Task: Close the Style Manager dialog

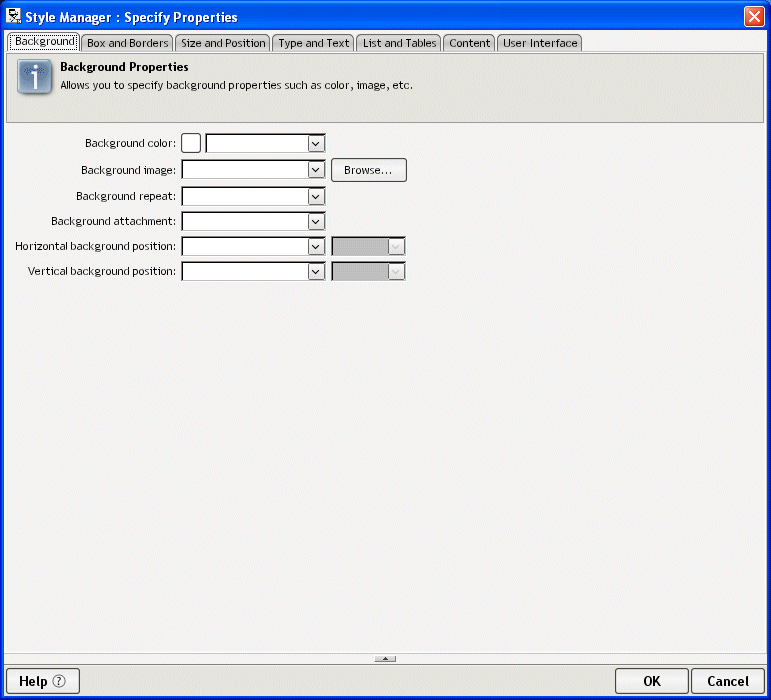Action: [x=754, y=17]
